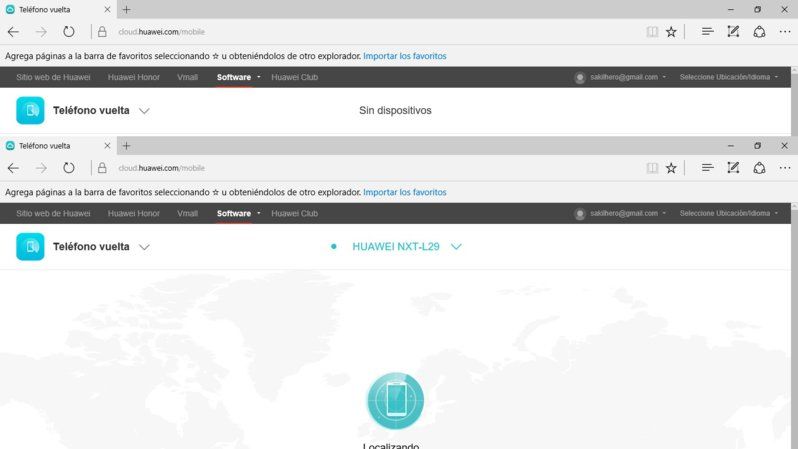This screenshot has height=449, width=798.
Task: Open the share icon in the upper browser window
Action: point(759,32)
